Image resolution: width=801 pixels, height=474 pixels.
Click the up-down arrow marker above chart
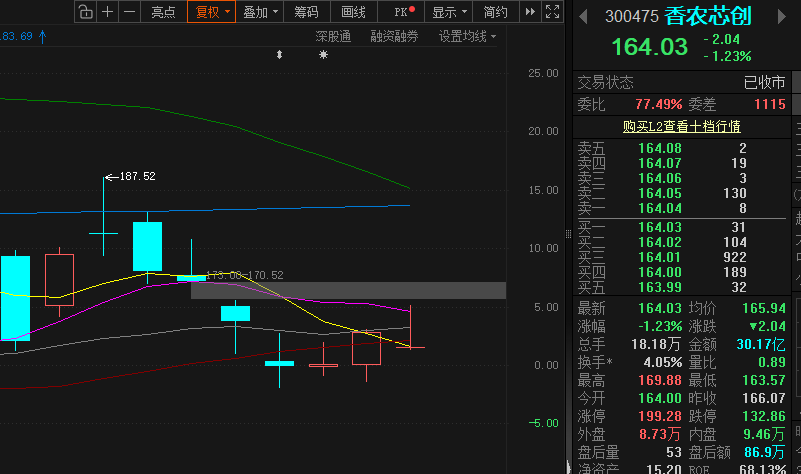(279, 55)
